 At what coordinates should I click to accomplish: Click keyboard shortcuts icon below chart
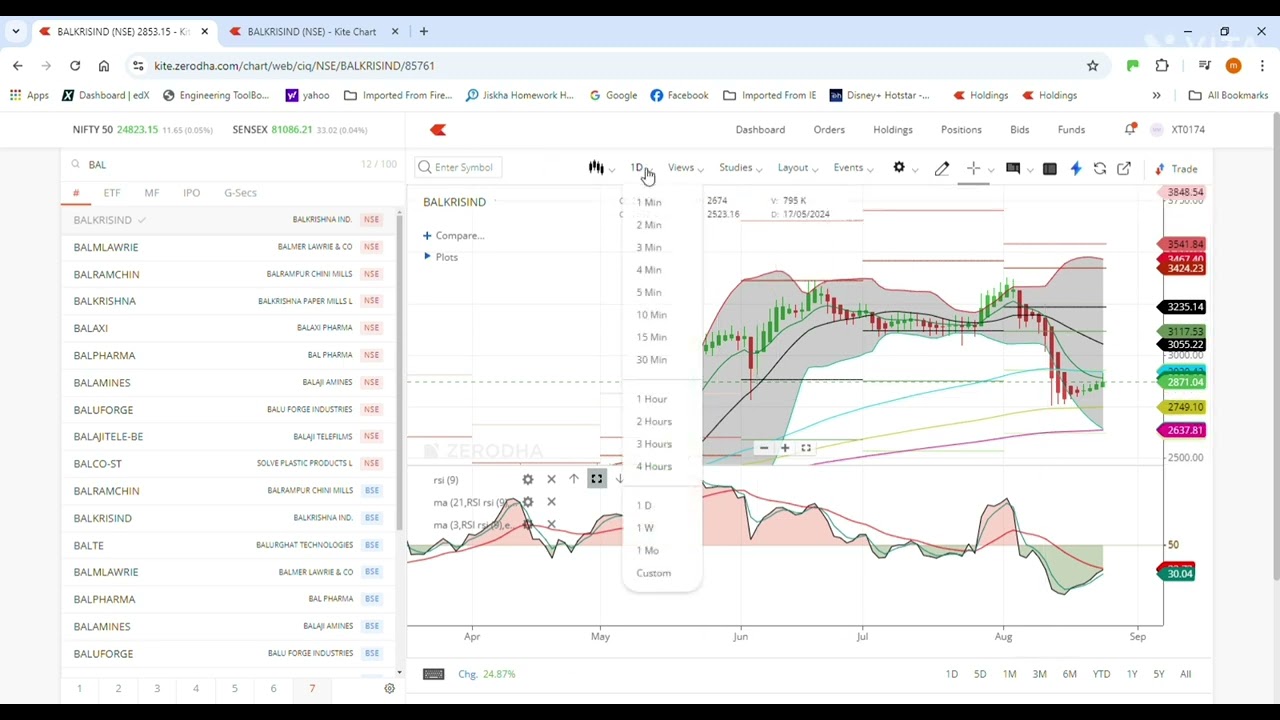tap(433, 674)
